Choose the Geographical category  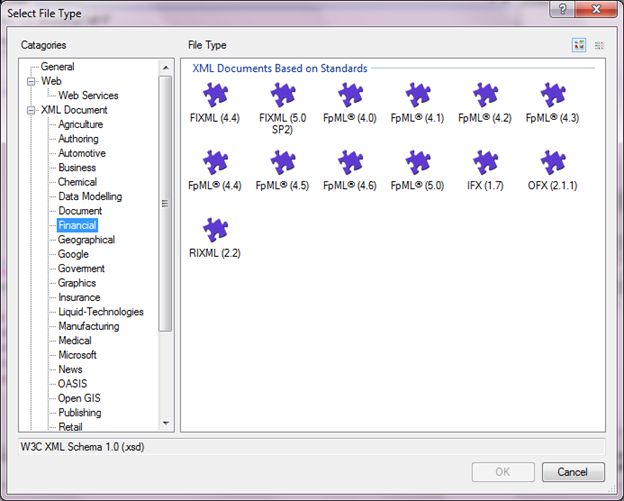(x=86, y=240)
